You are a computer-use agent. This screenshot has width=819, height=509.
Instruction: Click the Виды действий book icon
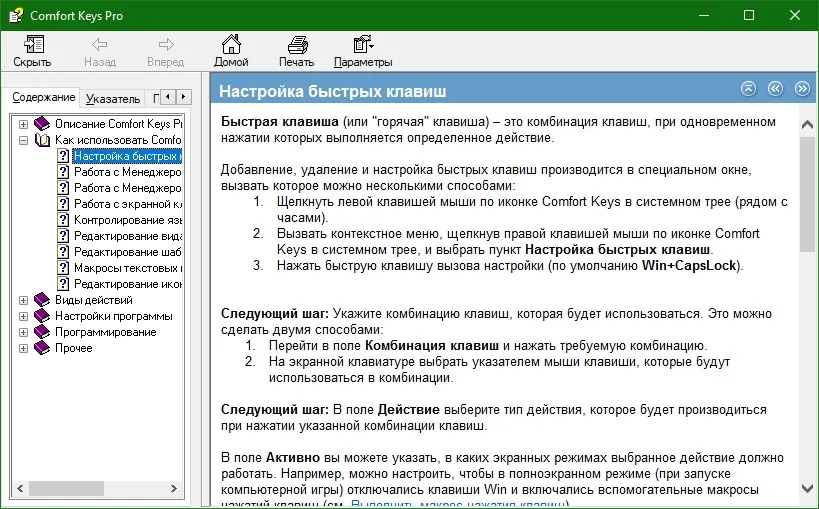click(42, 300)
